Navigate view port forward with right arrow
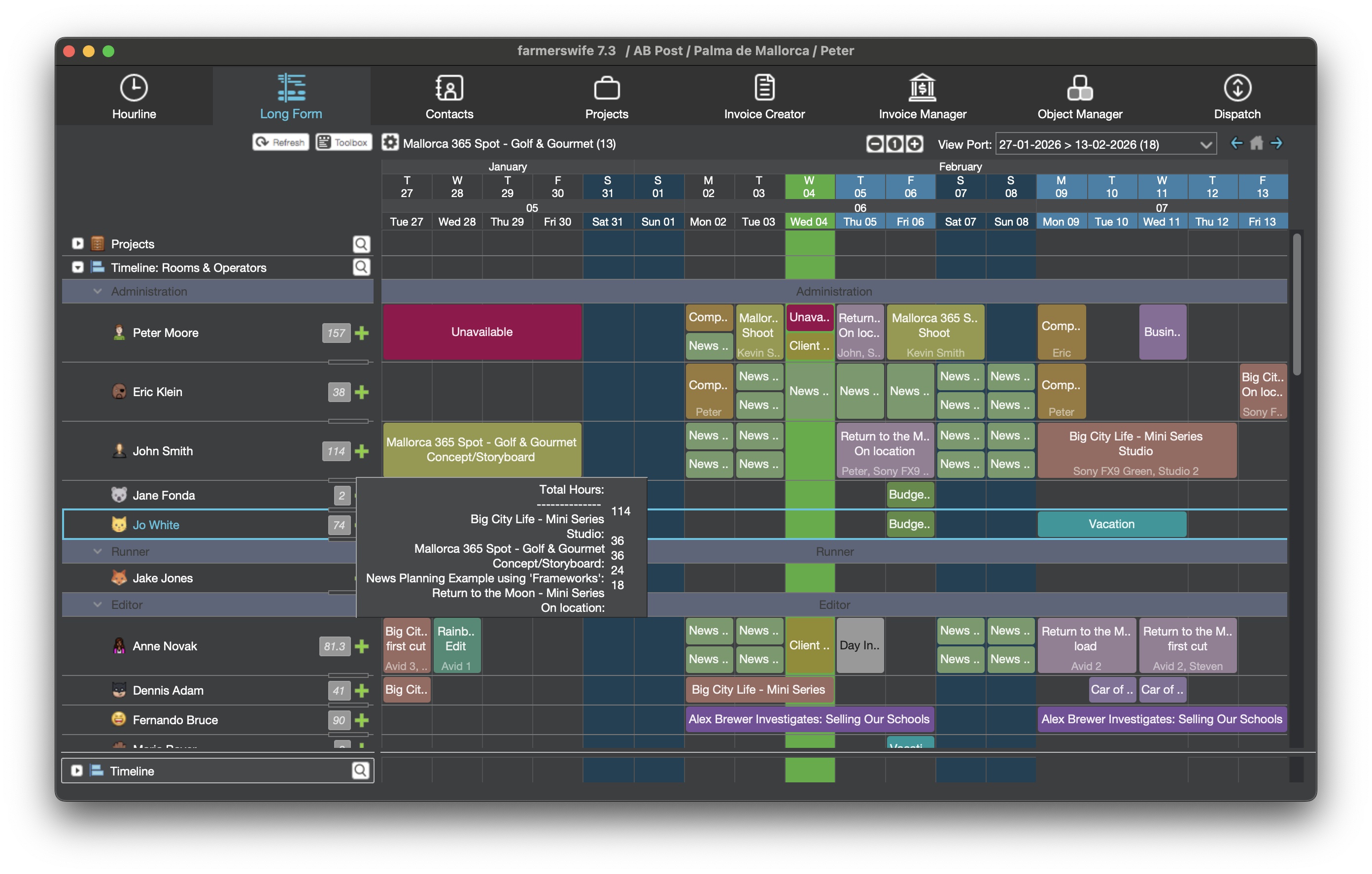The image size is (1372, 874). click(1276, 143)
